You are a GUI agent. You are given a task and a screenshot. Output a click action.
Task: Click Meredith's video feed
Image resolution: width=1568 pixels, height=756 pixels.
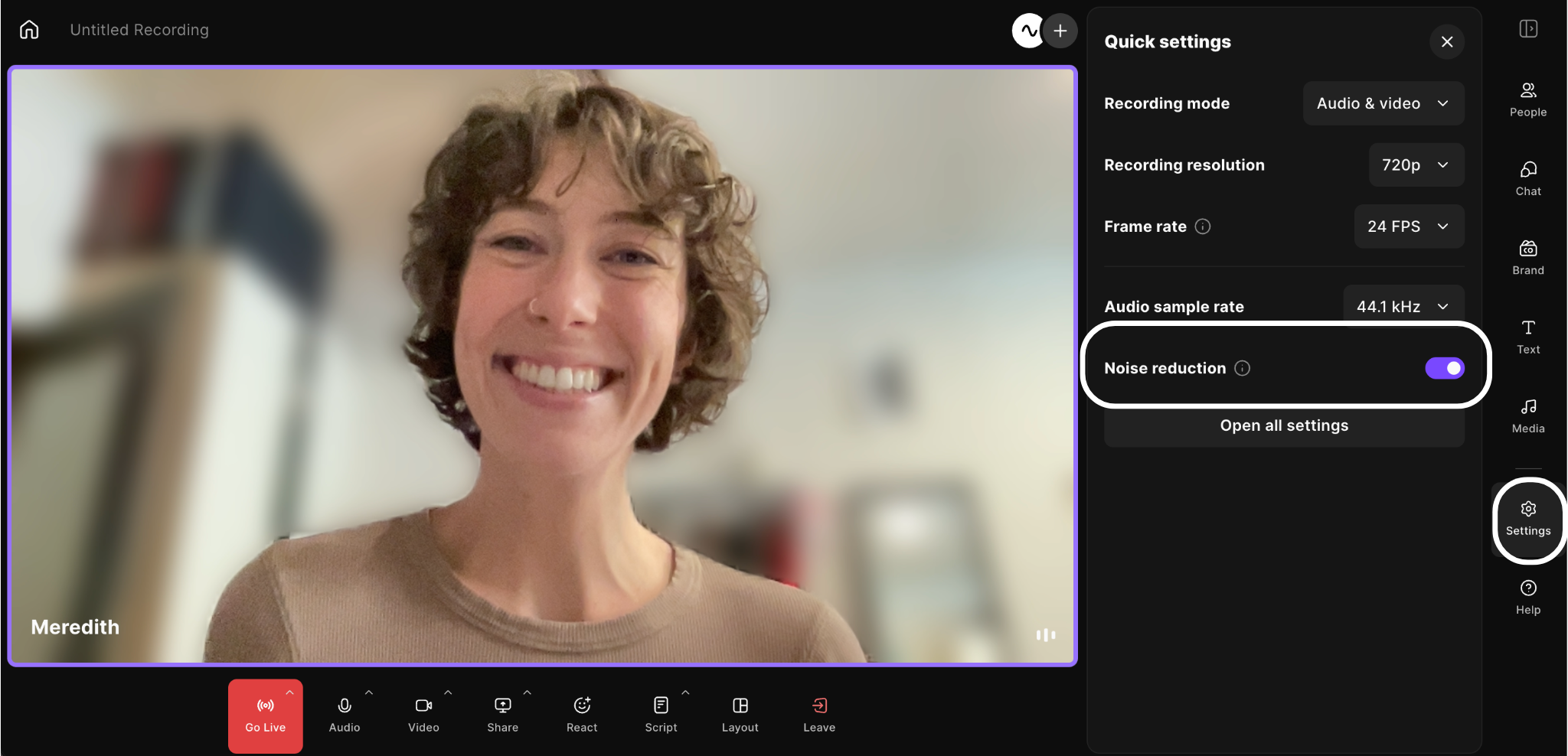point(542,366)
